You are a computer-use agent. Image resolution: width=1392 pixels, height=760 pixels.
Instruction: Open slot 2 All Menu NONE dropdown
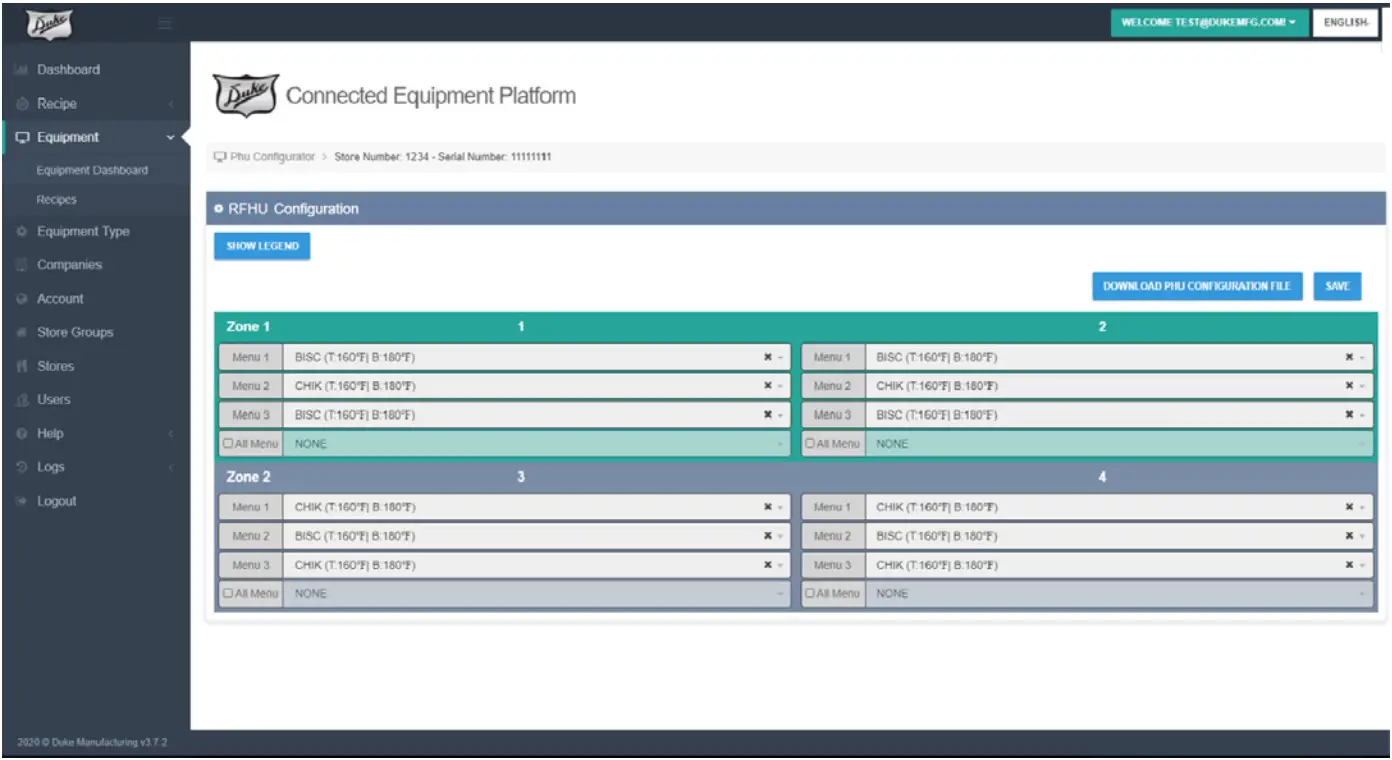(x=1119, y=444)
